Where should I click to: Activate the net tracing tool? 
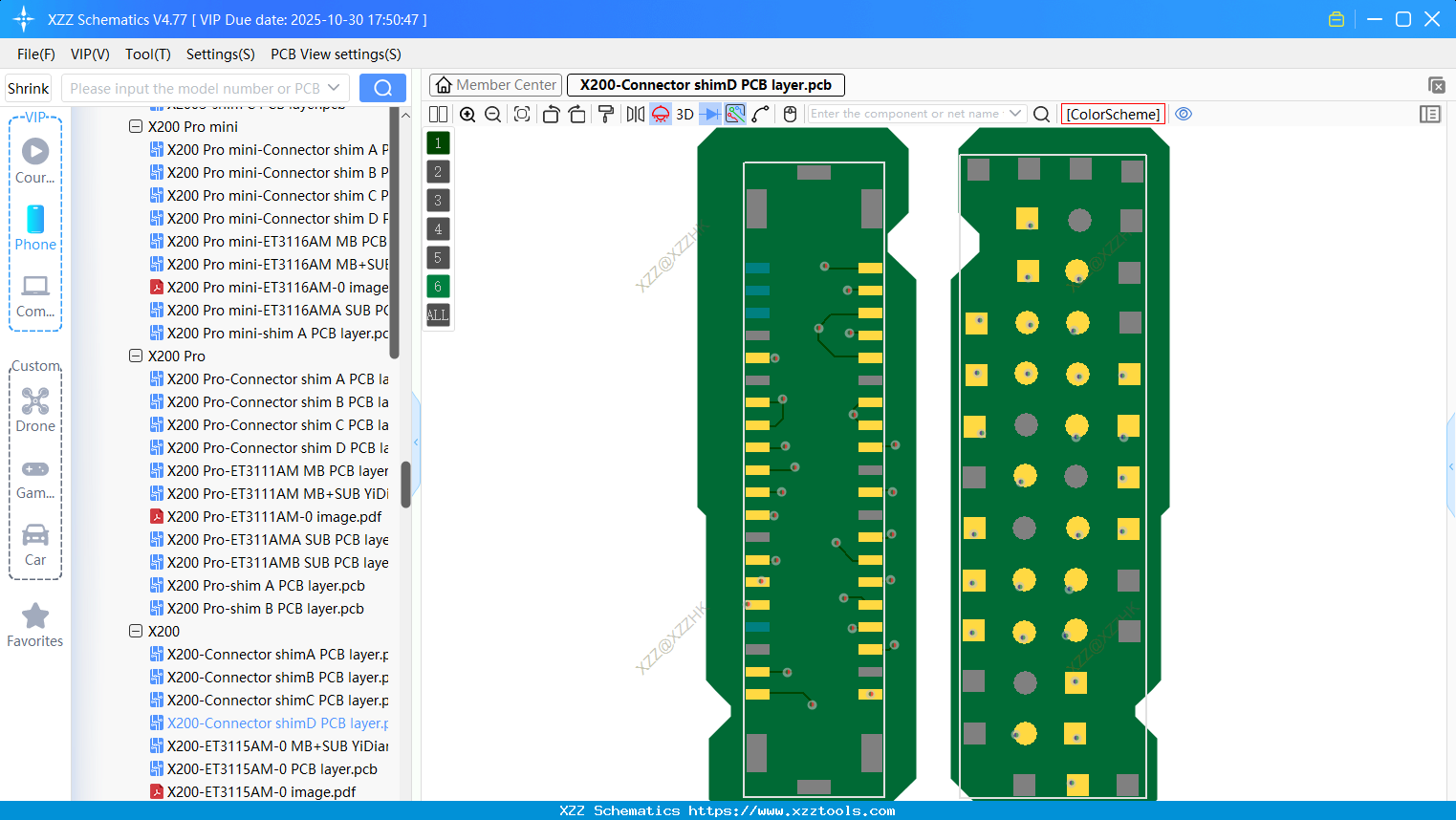[734, 114]
